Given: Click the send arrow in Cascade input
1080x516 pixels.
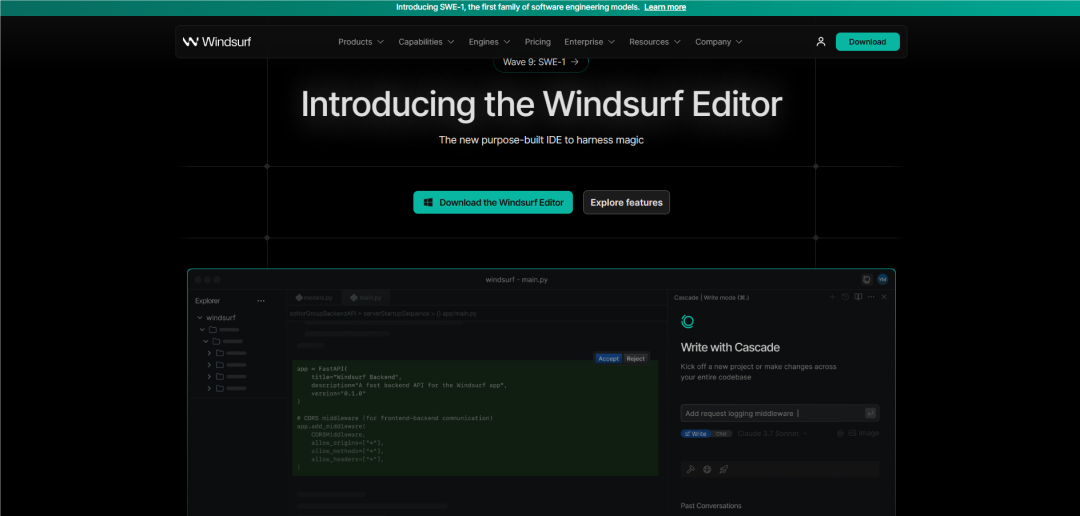Looking at the screenshot, I should point(871,413).
